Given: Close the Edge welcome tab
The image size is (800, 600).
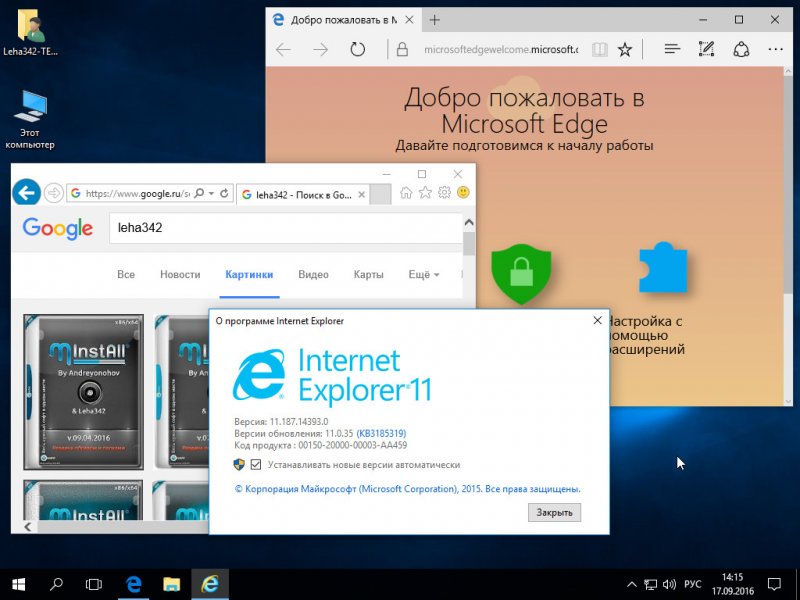Looking at the screenshot, I should tap(409, 20).
